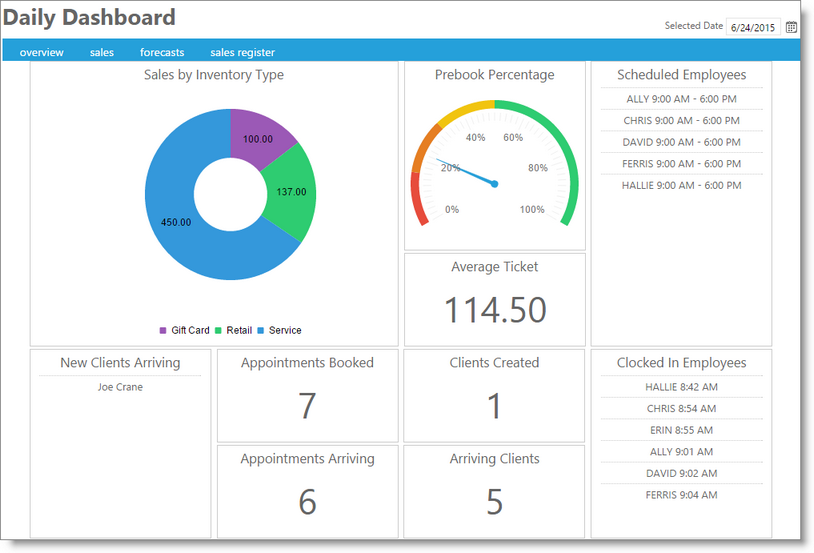Click the 450.00 Service donut segment
Viewport: 814px width, 553px height.
(176, 222)
